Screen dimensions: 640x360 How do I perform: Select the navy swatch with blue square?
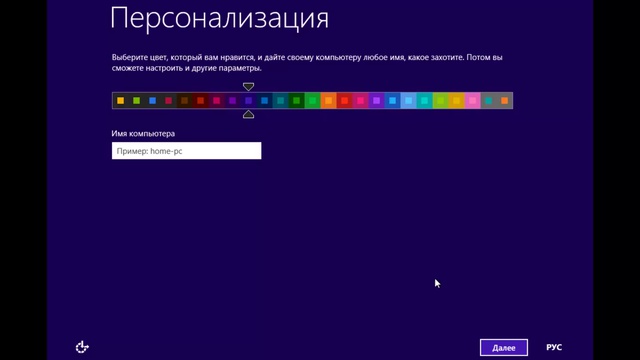coord(264,100)
